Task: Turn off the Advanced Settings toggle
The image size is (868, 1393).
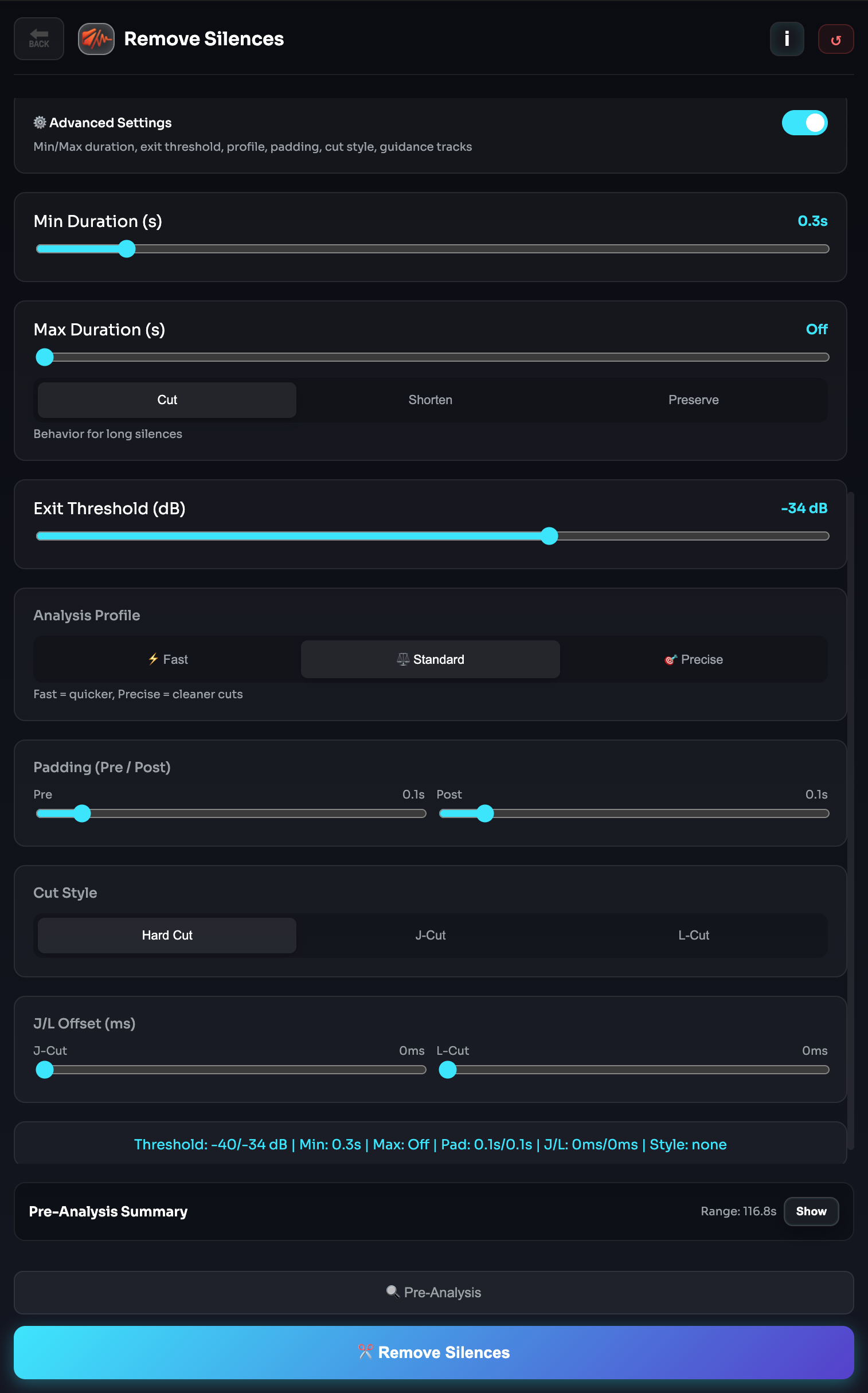Action: click(x=804, y=123)
